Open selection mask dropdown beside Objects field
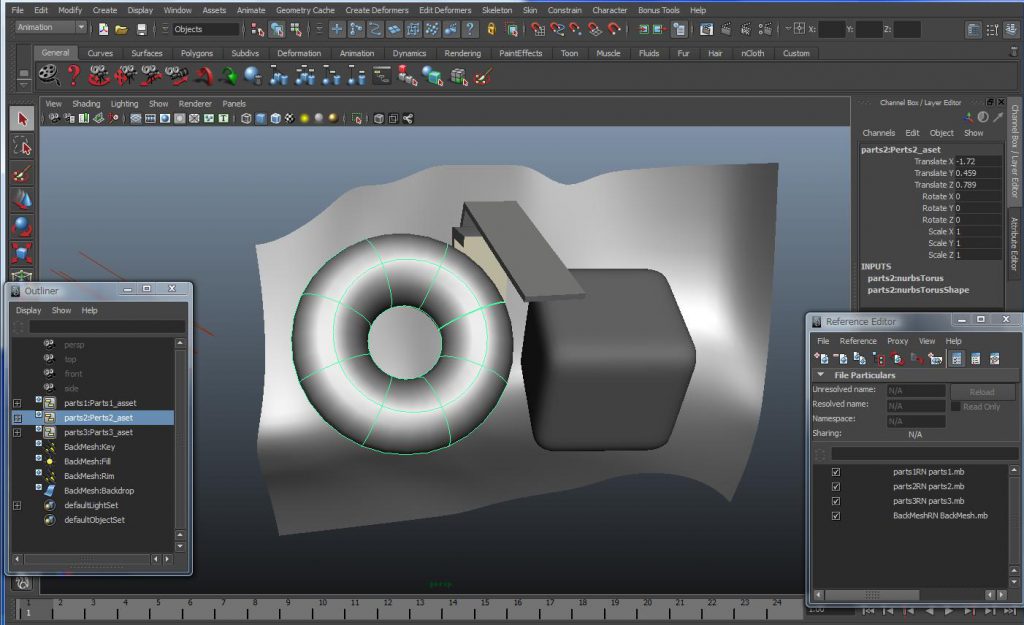Viewport: 1024px width, 625px height. click(x=165, y=29)
